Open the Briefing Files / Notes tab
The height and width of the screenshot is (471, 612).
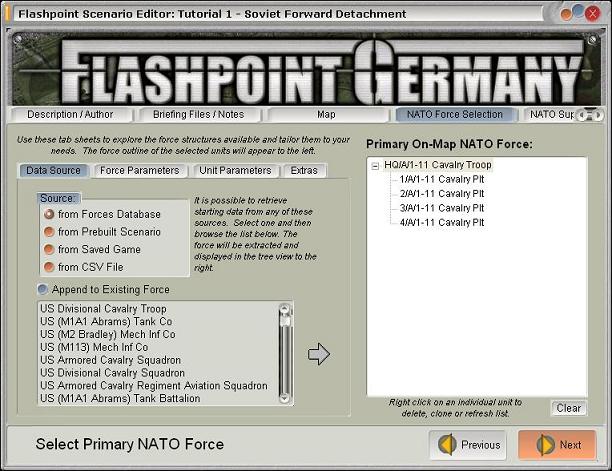pyautogui.click(x=198, y=114)
